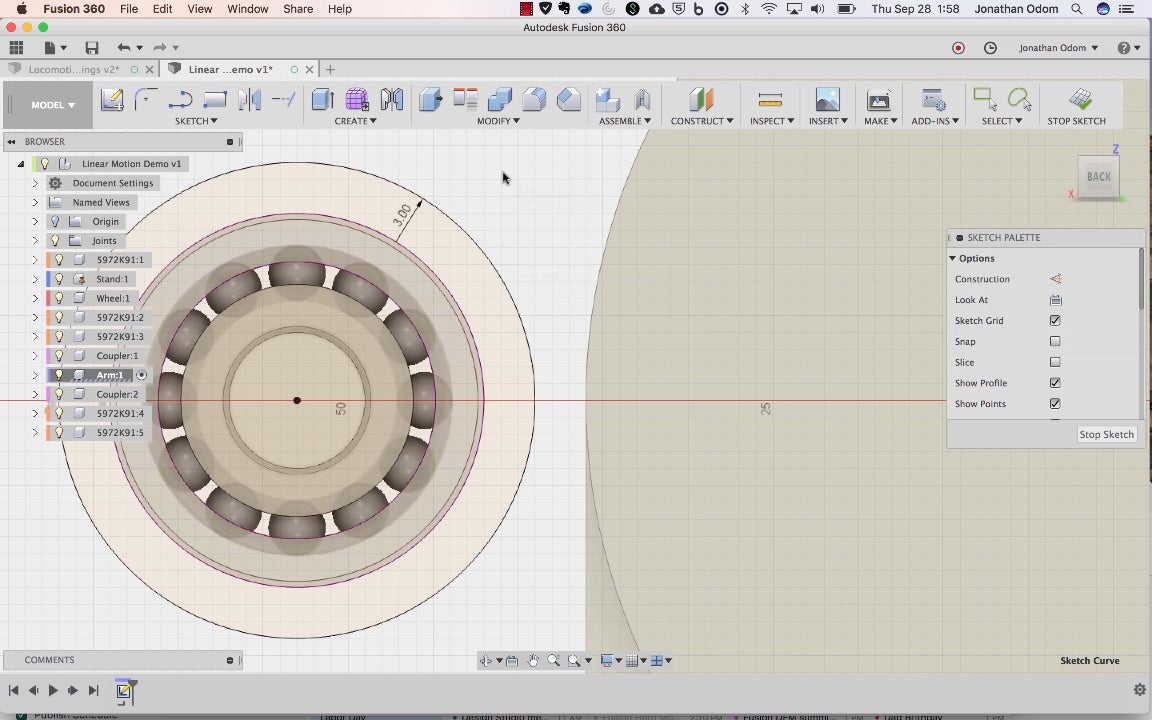The height and width of the screenshot is (720, 1152).
Task: Expand the Named Views folder
Action: point(35,202)
